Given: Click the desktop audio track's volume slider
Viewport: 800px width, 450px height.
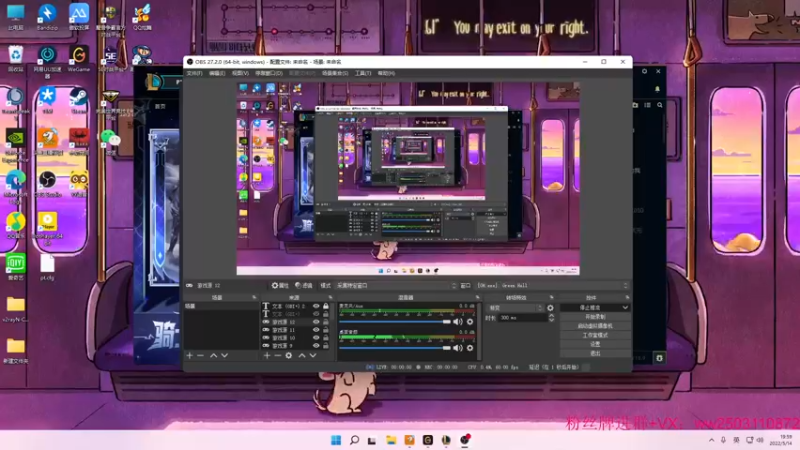Looking at the screenshot, I should point(395,348).
